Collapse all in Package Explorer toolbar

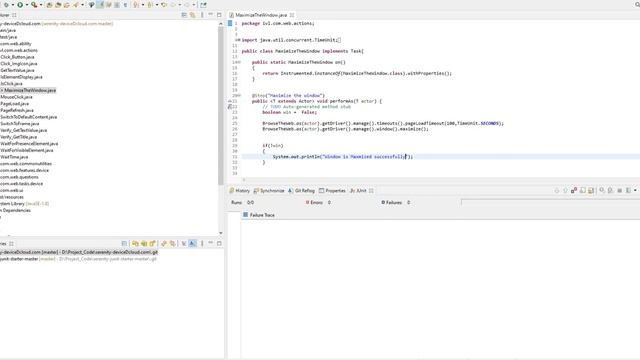184,15
